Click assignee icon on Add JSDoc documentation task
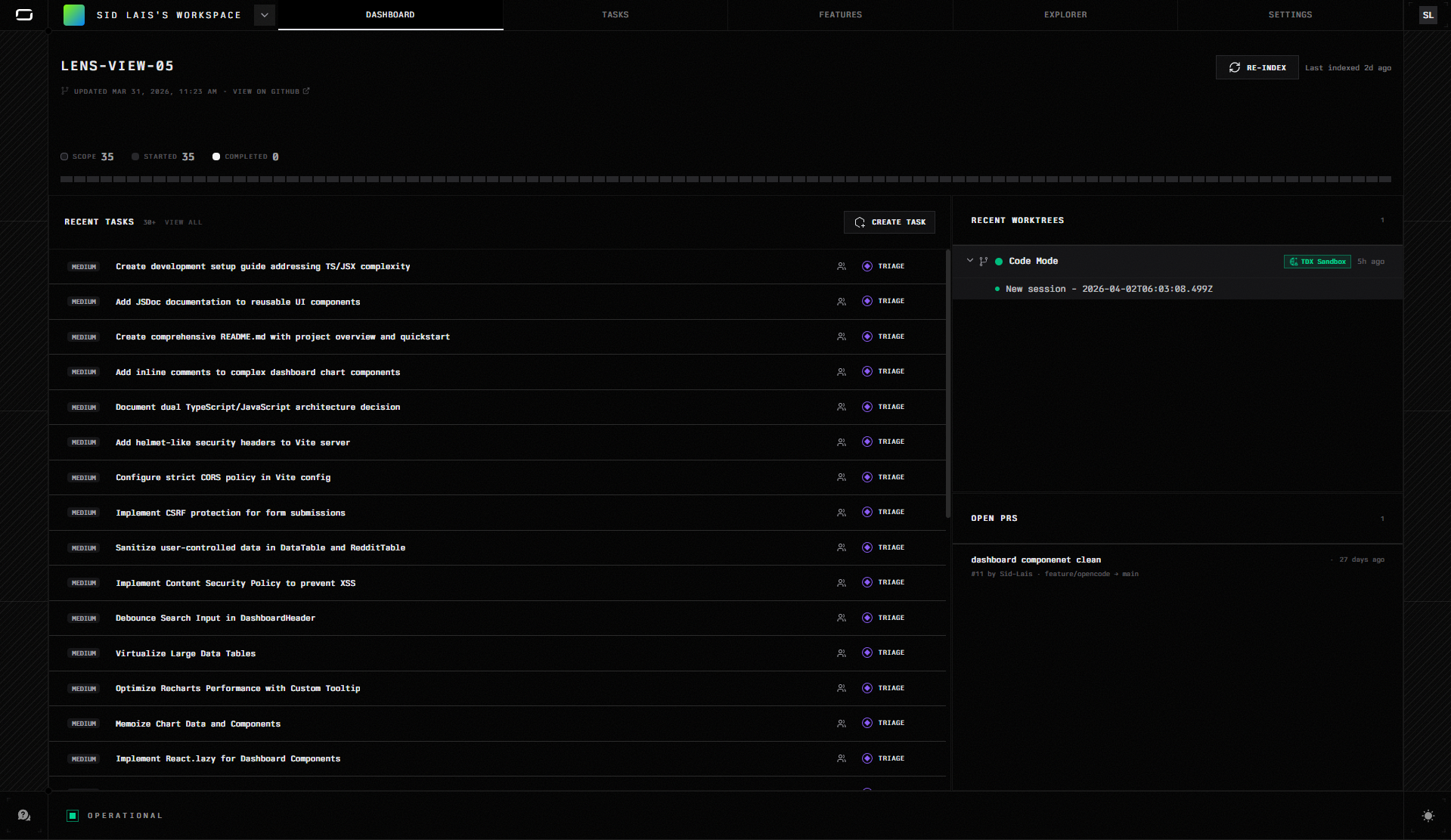1451x840 pixels. (x=842, y=302)
